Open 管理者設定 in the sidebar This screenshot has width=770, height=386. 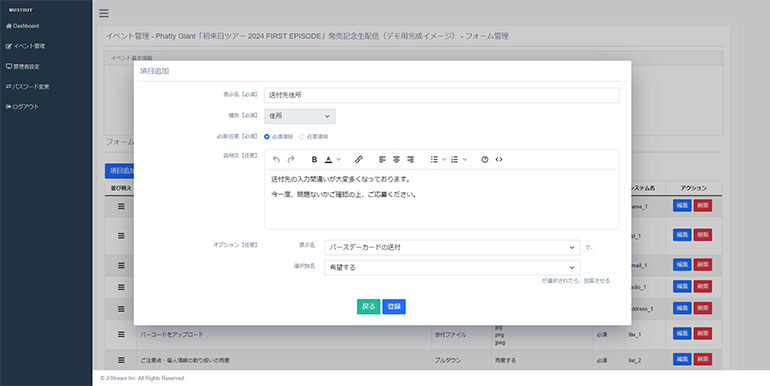click(x=23, y=66)
